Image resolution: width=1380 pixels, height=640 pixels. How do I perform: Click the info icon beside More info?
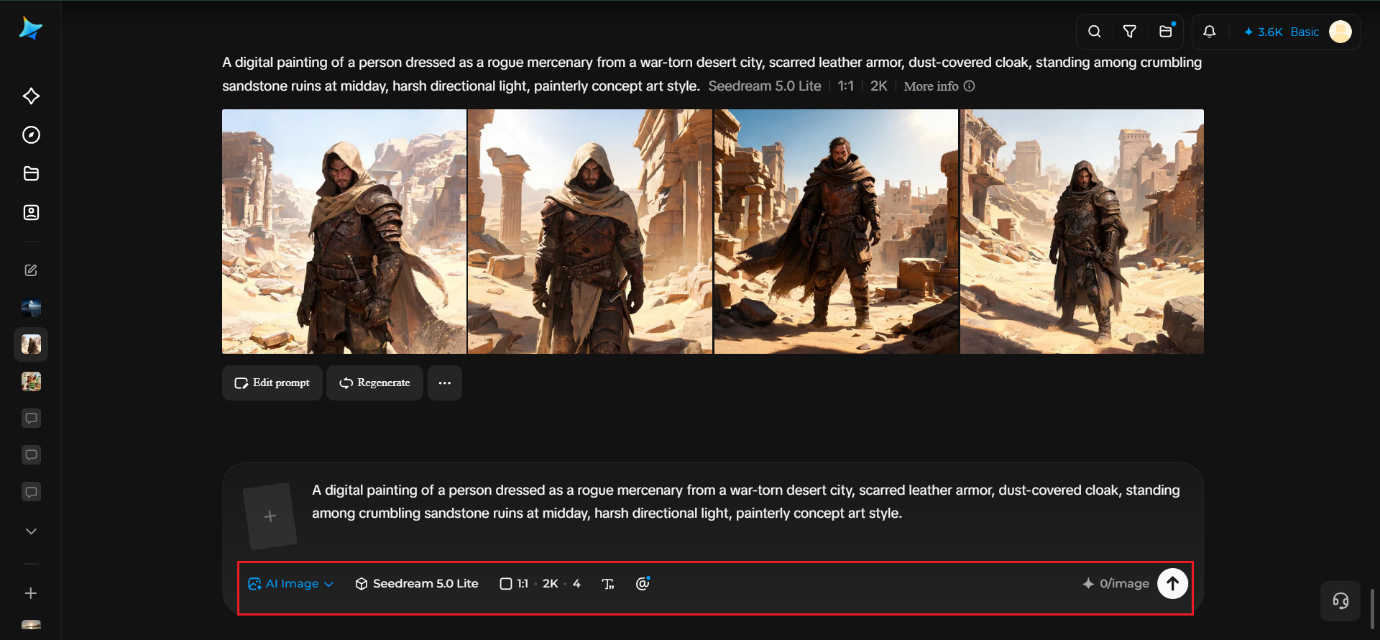(969, 86)
